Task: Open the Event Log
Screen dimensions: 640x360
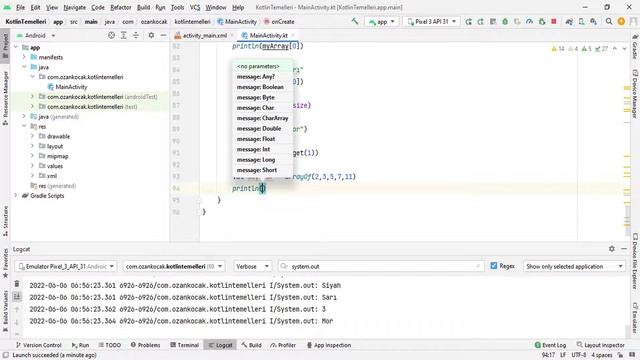Action: pos(550,345)
